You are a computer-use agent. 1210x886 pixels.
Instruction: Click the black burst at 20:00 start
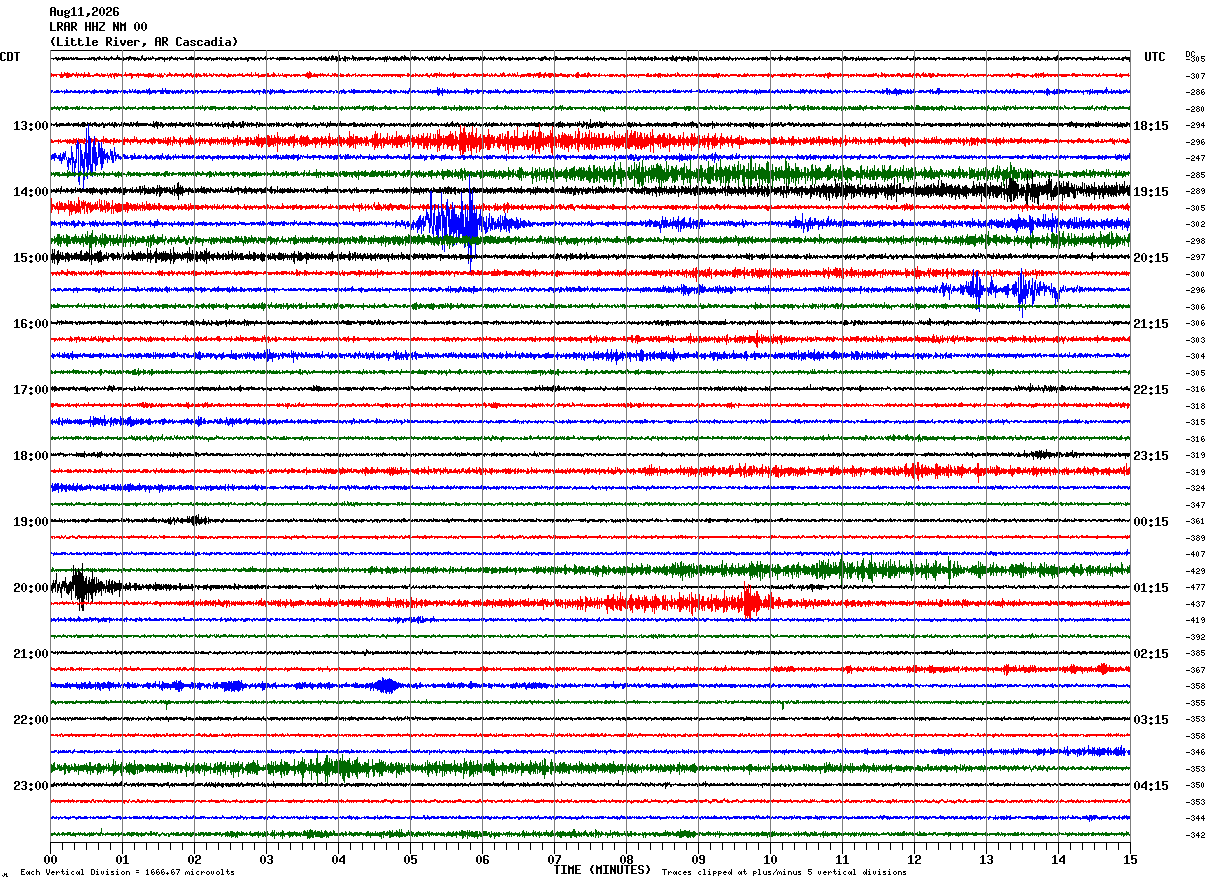coord(82,587)
